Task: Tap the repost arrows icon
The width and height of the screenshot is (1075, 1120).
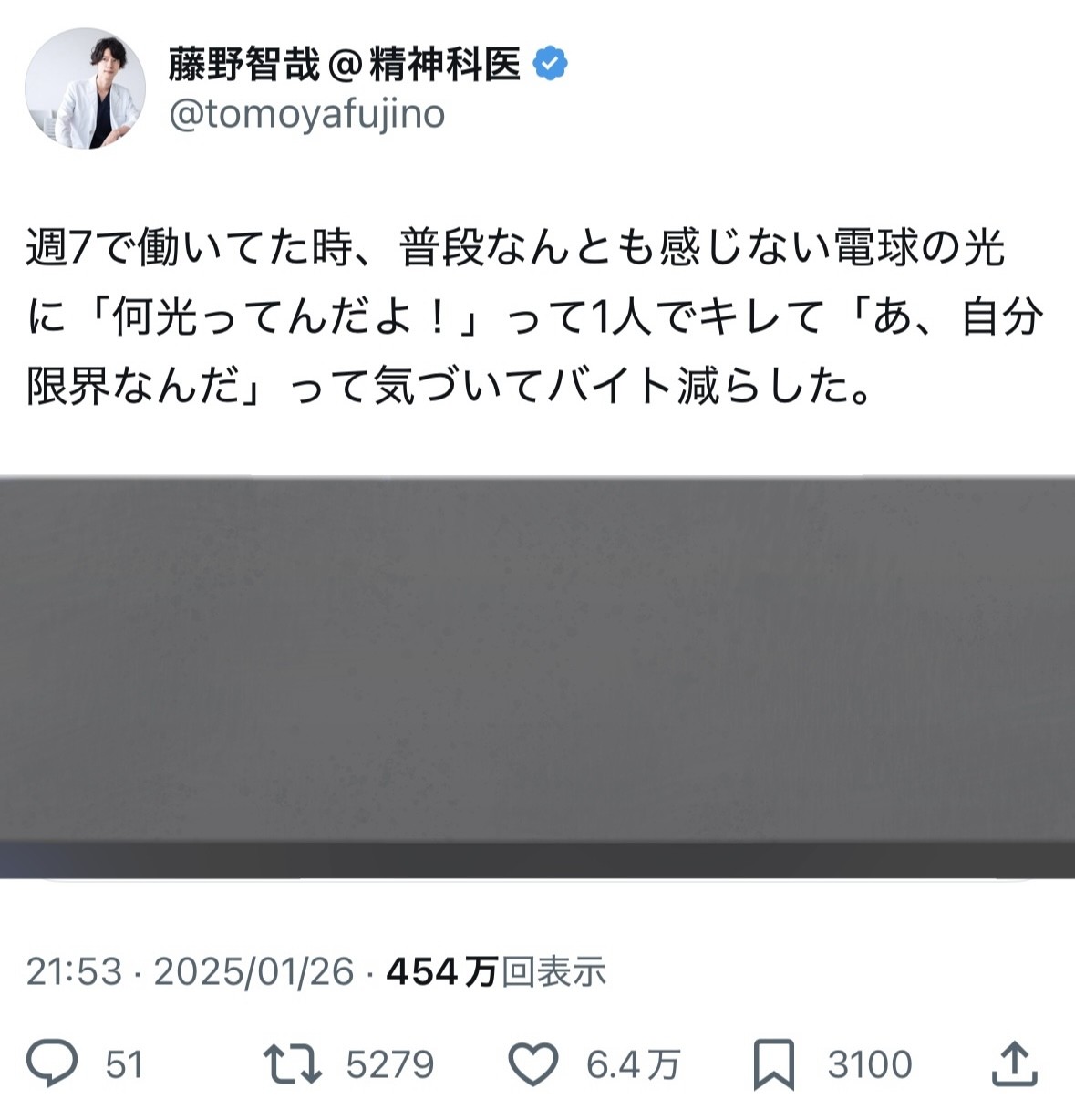Action: [292, 1063]
